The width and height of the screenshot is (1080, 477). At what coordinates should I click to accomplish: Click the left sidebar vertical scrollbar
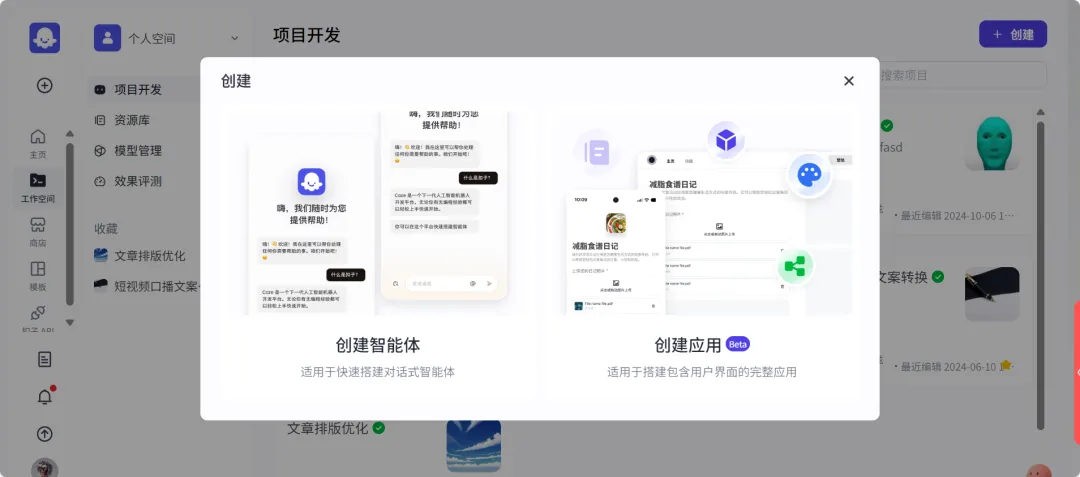click(70, 224)
